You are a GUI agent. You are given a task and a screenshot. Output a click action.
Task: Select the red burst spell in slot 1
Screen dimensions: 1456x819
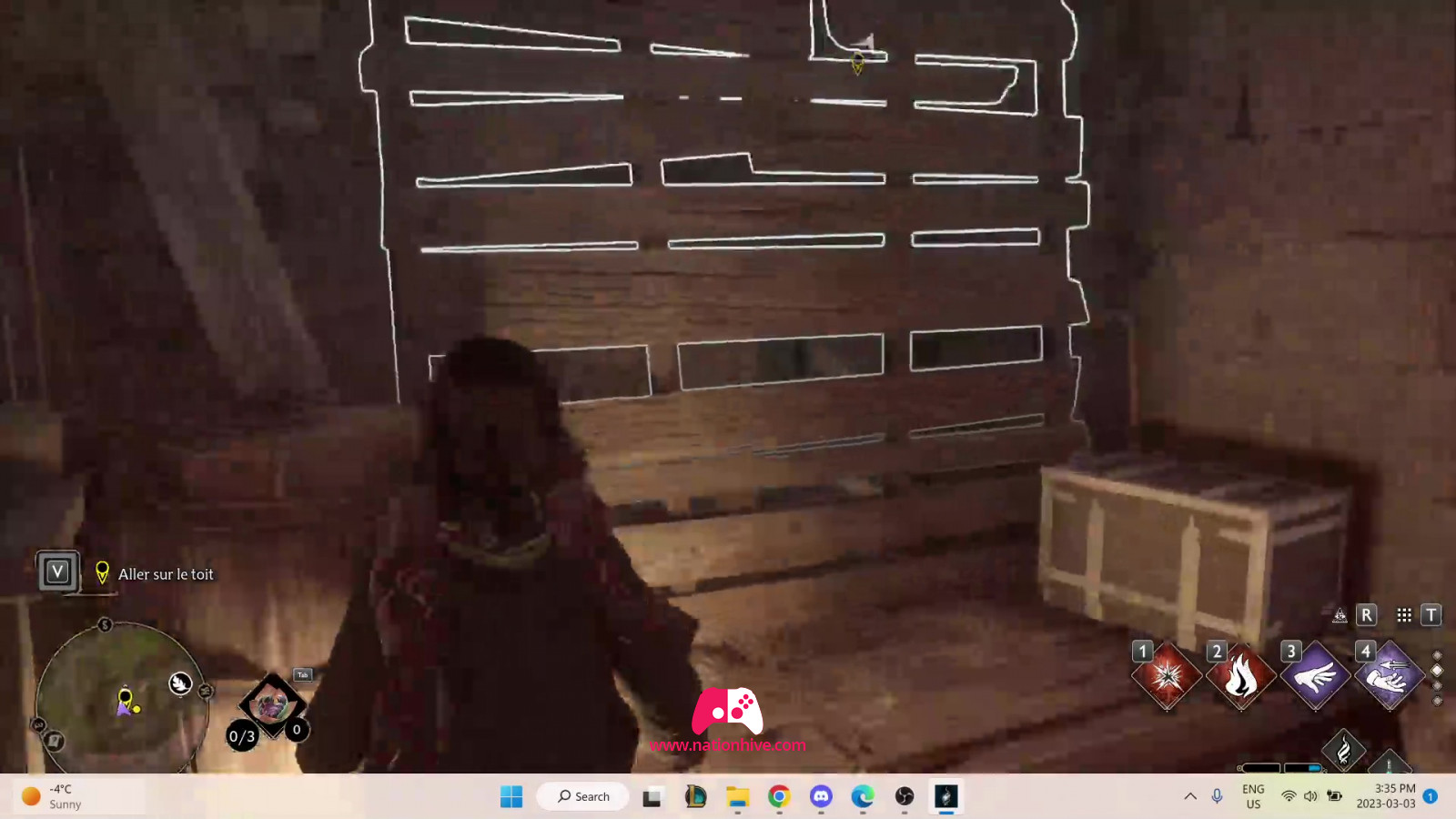pyautogui.click(x=1167, y=676)
